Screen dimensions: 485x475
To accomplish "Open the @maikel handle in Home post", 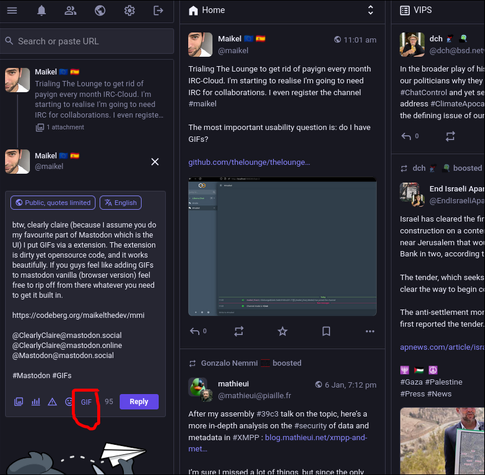I will pyautogui.click(x=233, y=51).
